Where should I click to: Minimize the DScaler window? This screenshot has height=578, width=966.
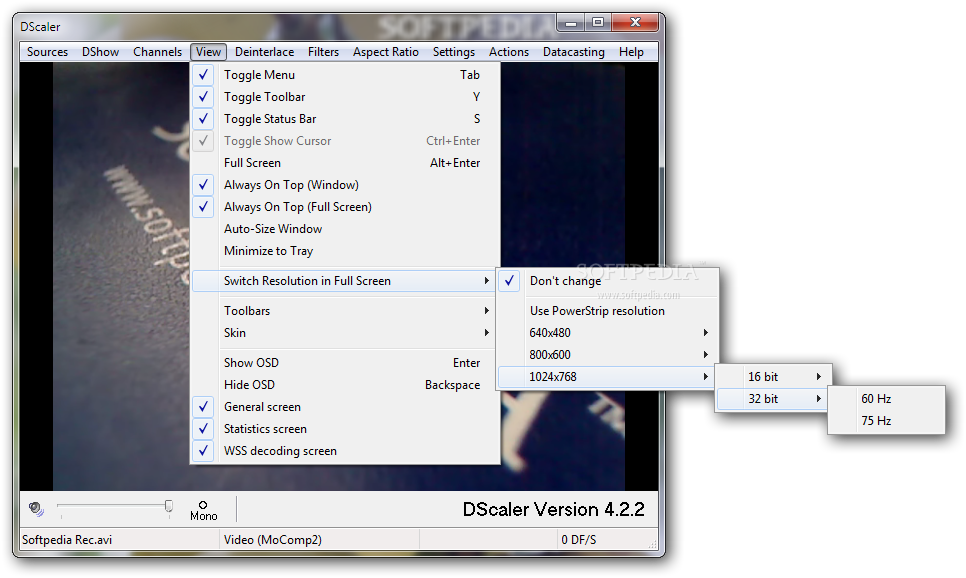(x=571, y=23)
